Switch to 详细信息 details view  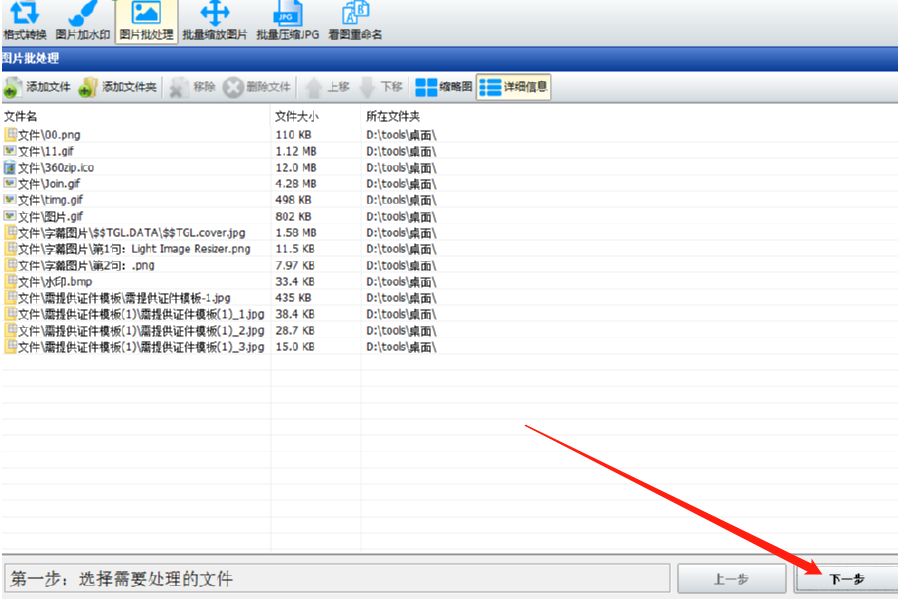(514, 87)
